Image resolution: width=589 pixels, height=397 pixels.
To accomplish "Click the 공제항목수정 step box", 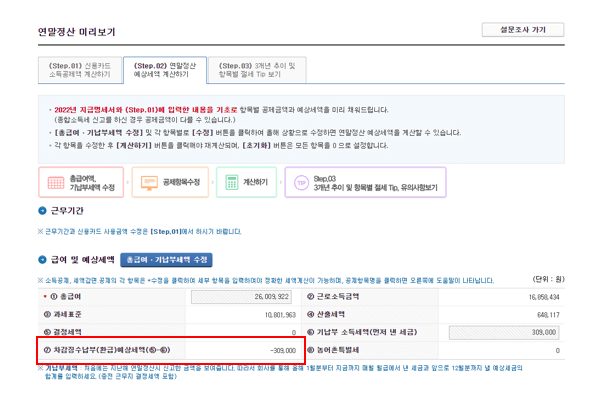I will pyautogui.click(x=170, y=183).
